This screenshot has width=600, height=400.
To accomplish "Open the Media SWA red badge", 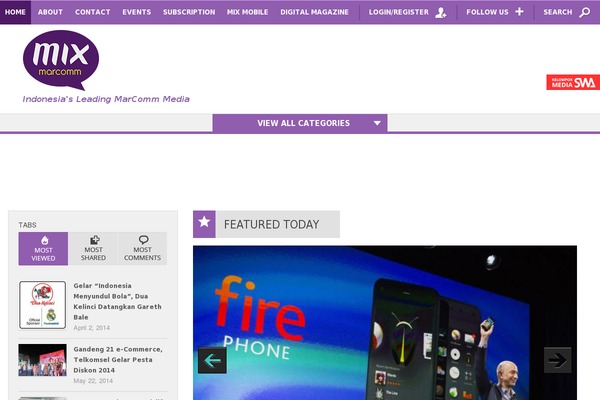I will [x=573, y=82].
